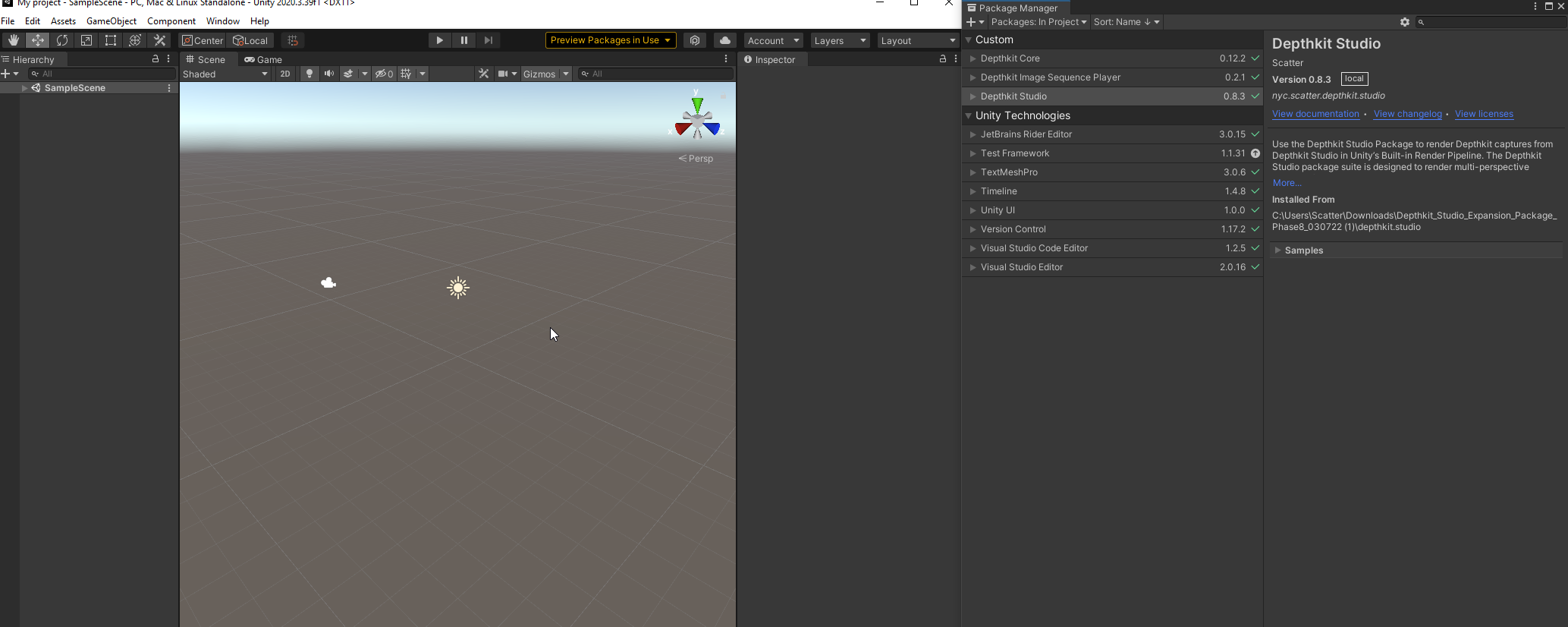The width and height of the screenshot is (1568, 627).
Task: Open cloud services via cloud icon
Action: click(725, 40)
